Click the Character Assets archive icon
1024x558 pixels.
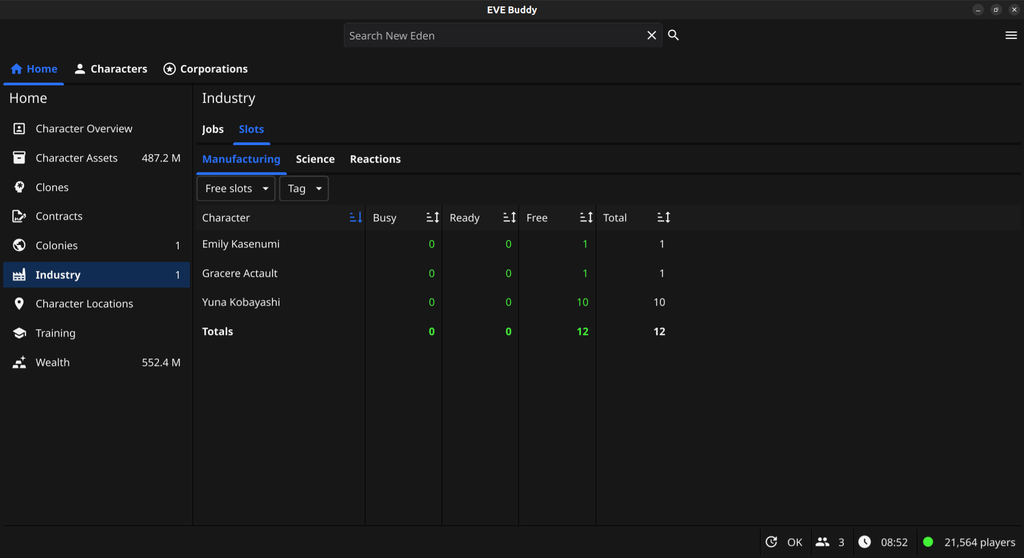coord(19,157)
